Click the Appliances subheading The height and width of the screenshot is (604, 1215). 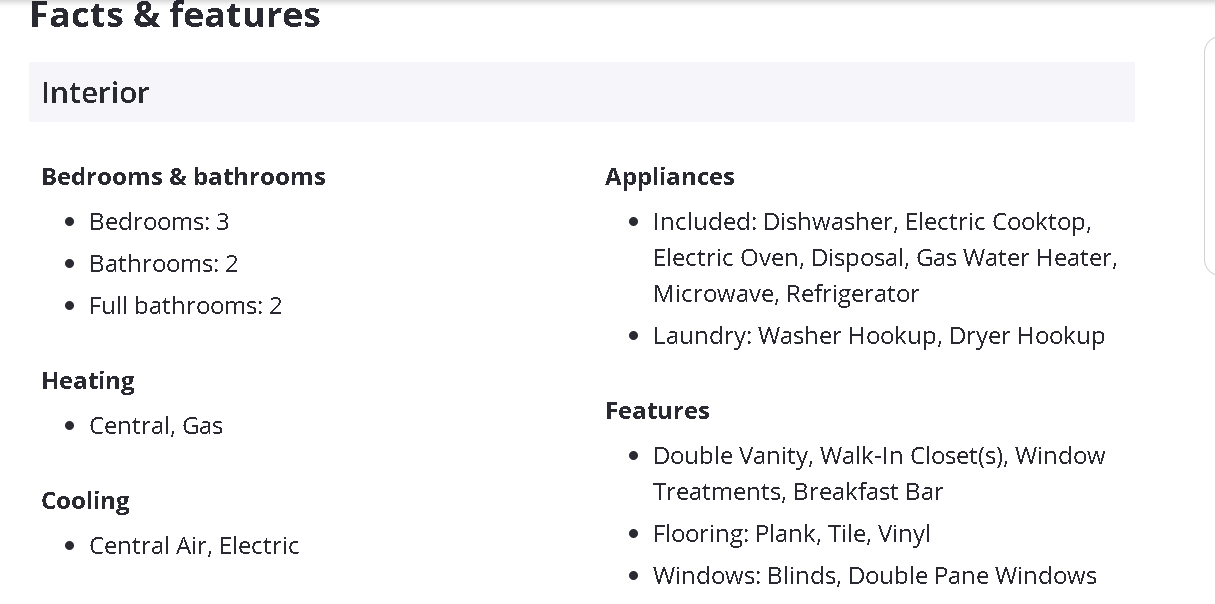coord(669,177)
